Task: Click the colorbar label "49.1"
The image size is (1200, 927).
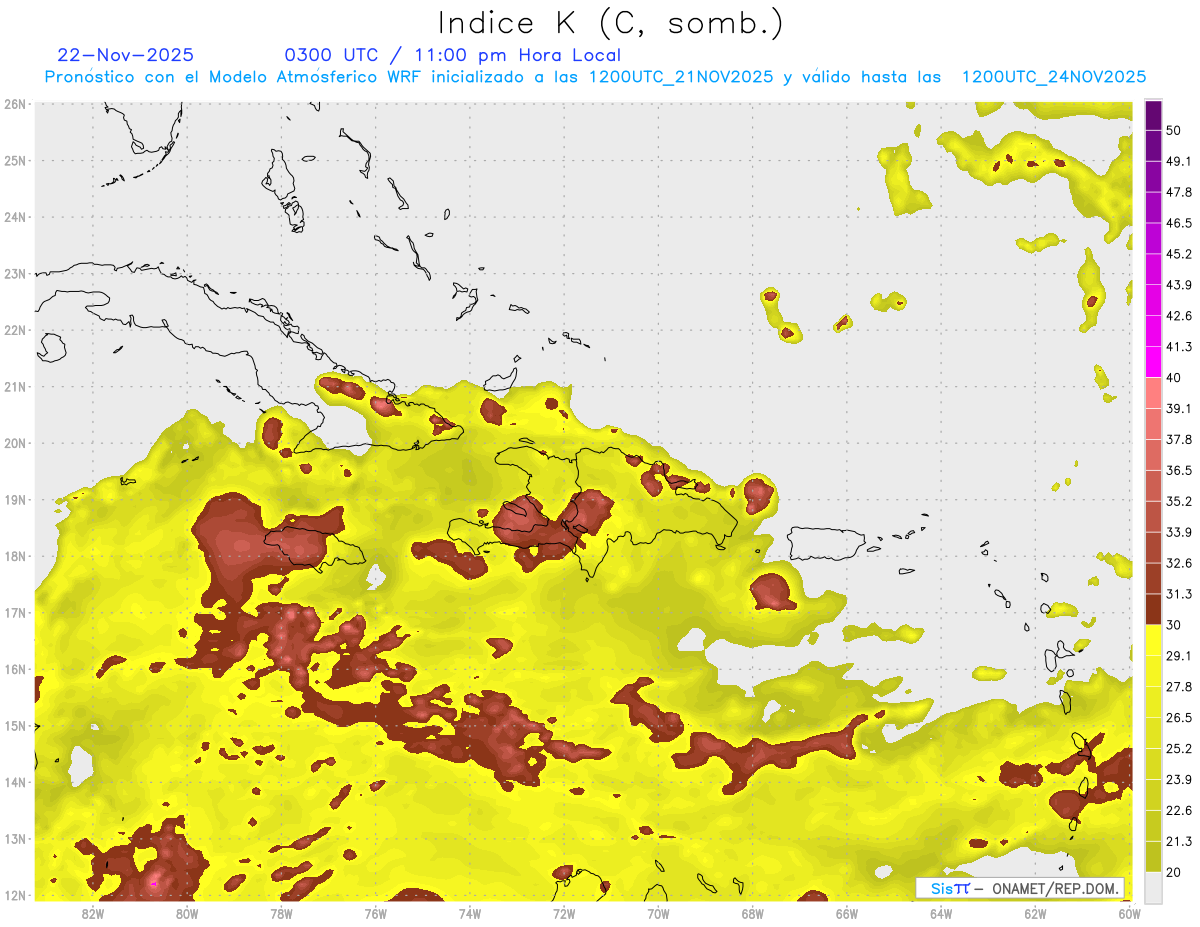Action: tap(1178, 161)
